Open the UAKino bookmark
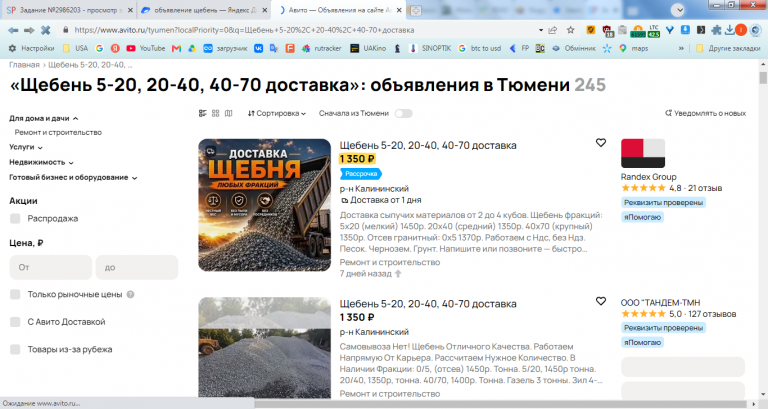 368,48
